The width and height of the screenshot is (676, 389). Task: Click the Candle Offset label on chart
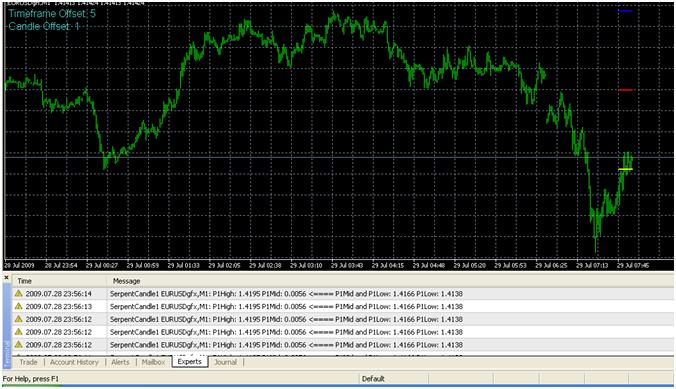pos(44,26)
